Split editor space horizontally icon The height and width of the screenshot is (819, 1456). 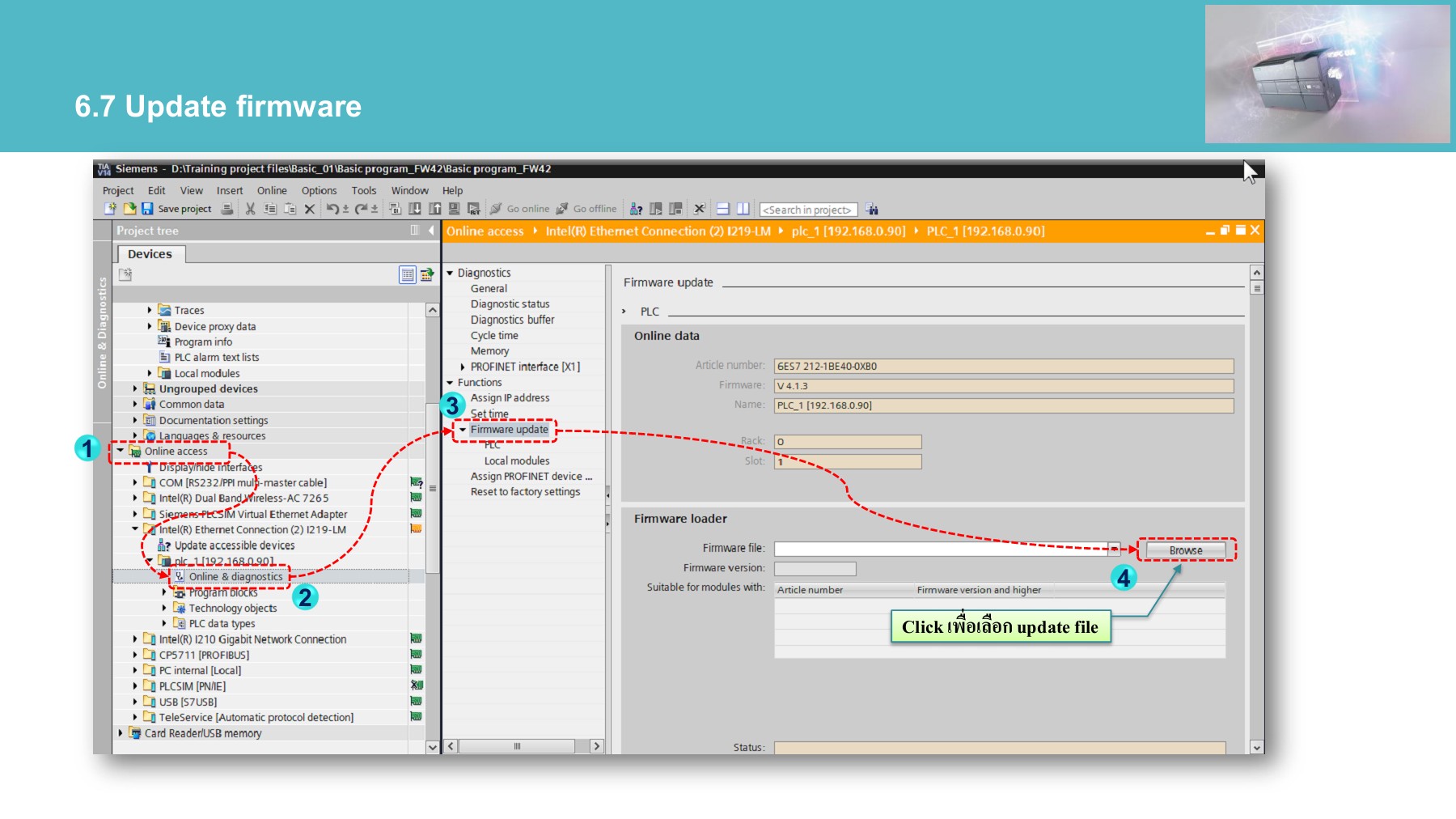click(x=723, y=209)
